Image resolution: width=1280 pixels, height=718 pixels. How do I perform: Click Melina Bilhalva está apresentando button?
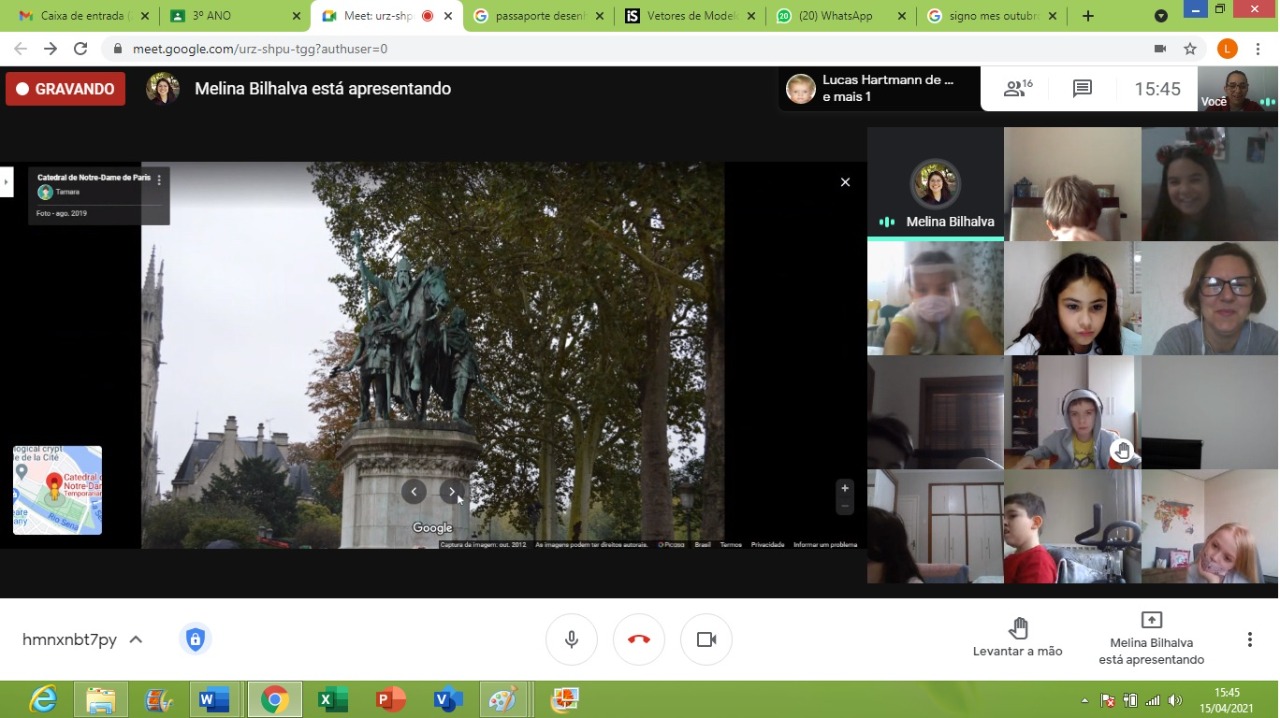point(1151,637)
